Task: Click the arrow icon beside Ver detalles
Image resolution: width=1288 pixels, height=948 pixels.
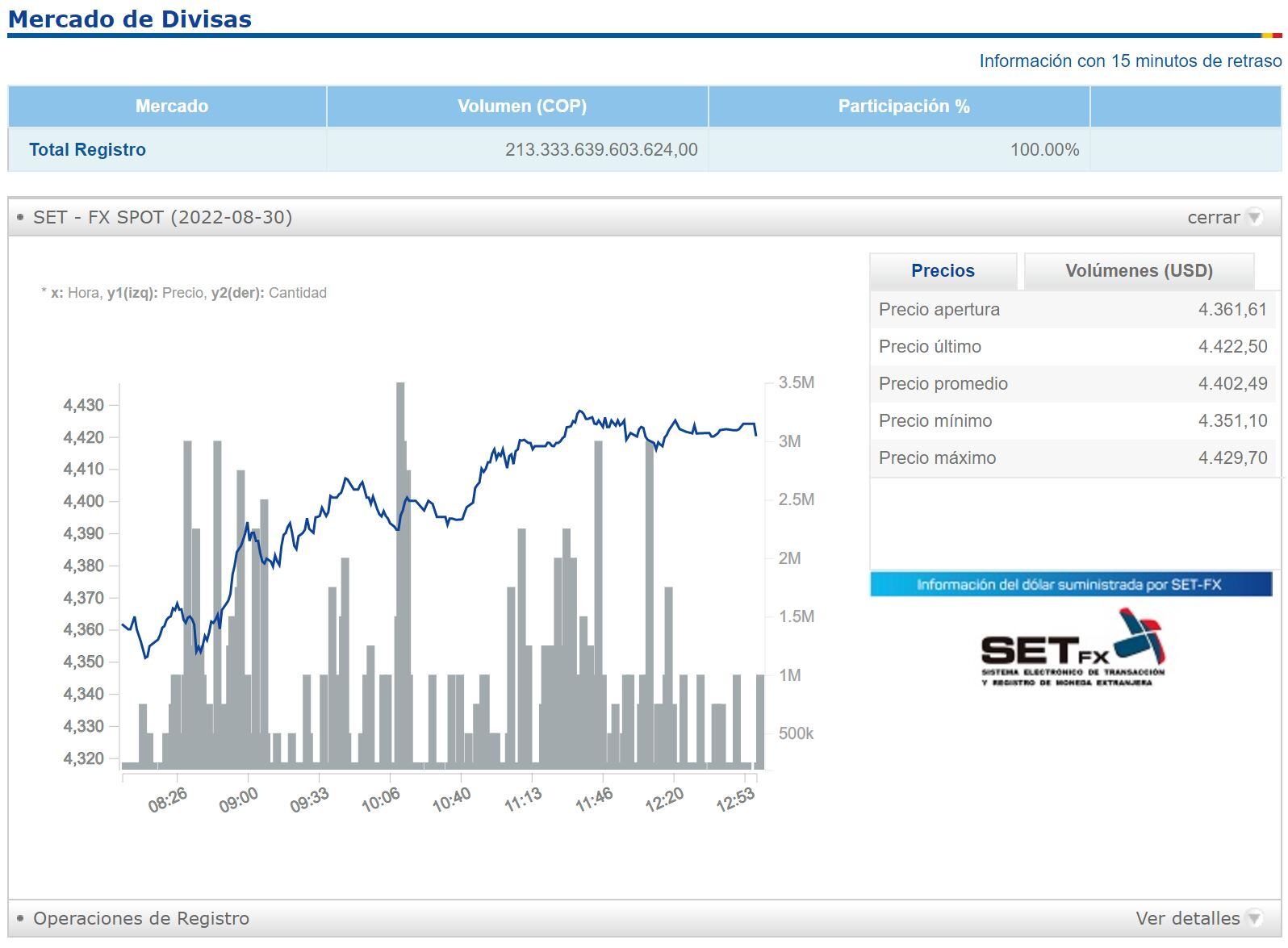Action: click(x=1253, y=918)
